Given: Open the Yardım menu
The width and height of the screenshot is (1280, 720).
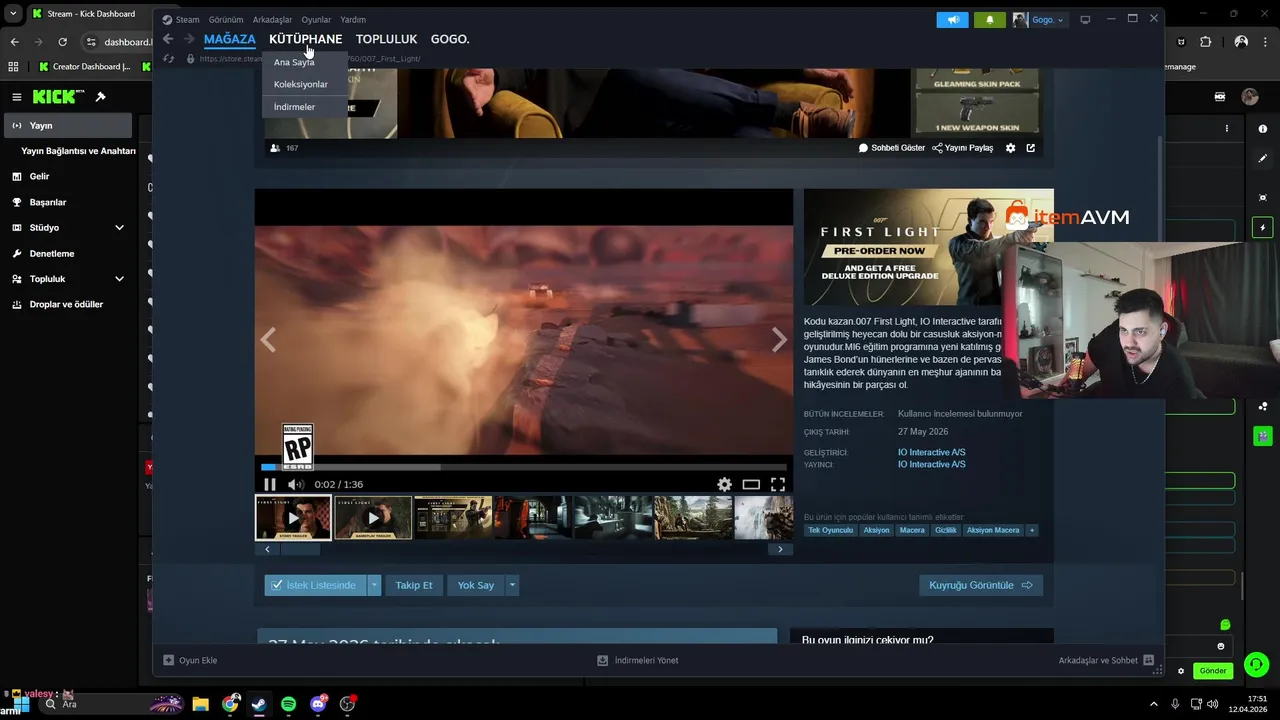Looking at the screenshot, I should point(353,20).
